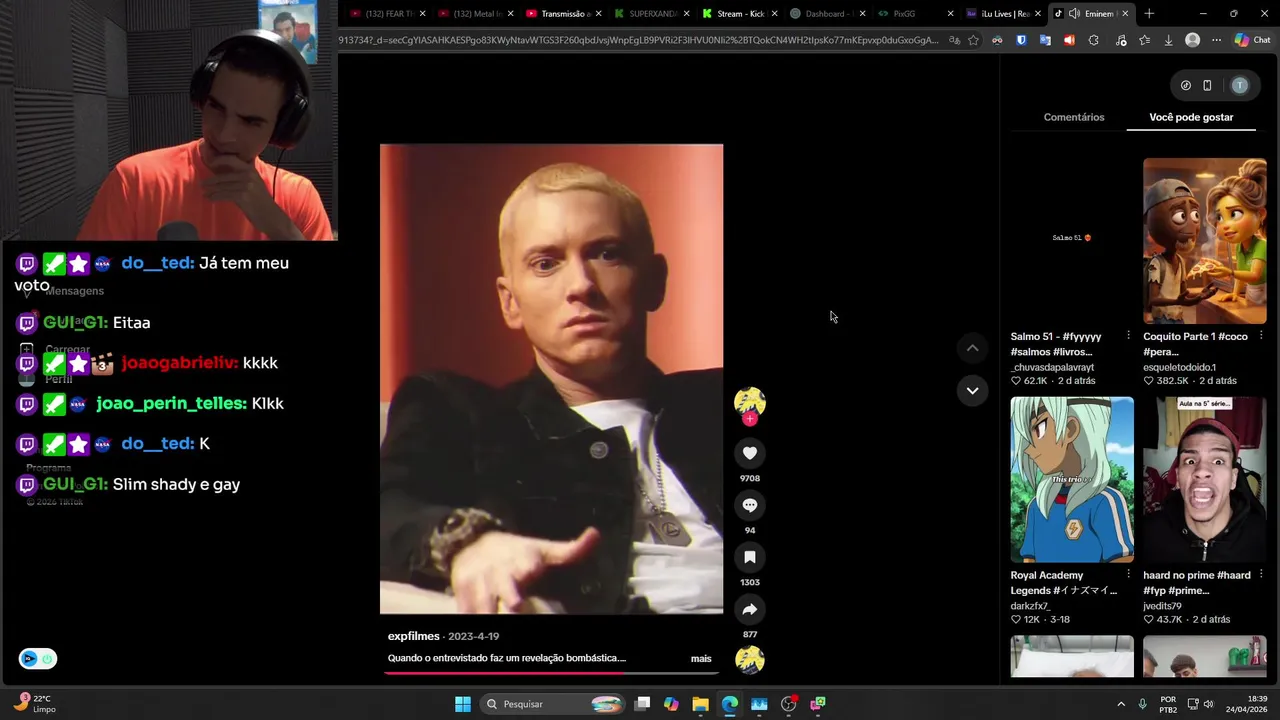Image resolution: width=1280 pixels, height=720 pixels.
Task: Open jvedits79 profile link
Action: coord(1162,606)
